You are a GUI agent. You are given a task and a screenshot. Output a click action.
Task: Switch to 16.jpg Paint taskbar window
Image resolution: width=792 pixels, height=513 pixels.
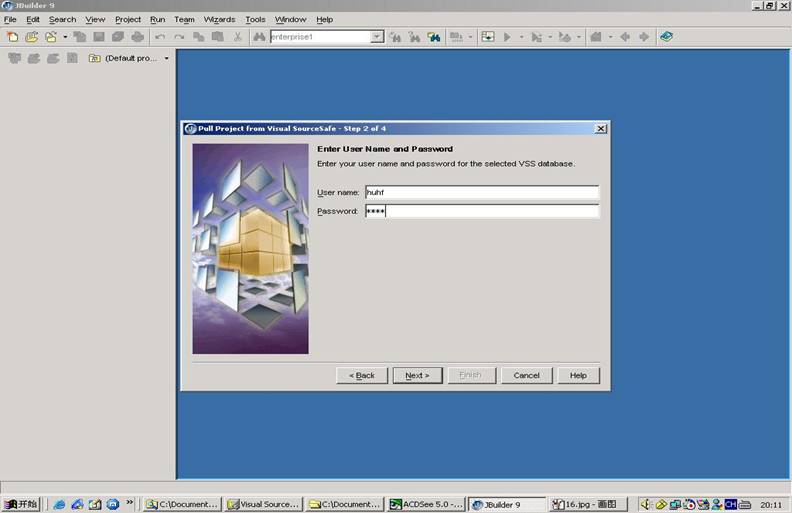point(588,504)
